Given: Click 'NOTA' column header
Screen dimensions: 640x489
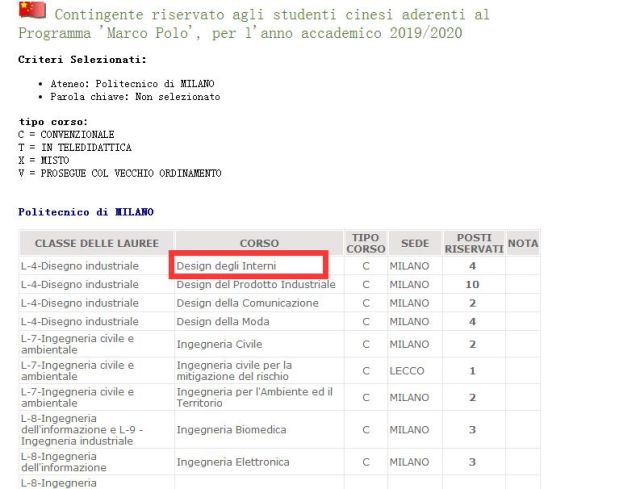Looking at the screenshot, I should click(523, 243).
